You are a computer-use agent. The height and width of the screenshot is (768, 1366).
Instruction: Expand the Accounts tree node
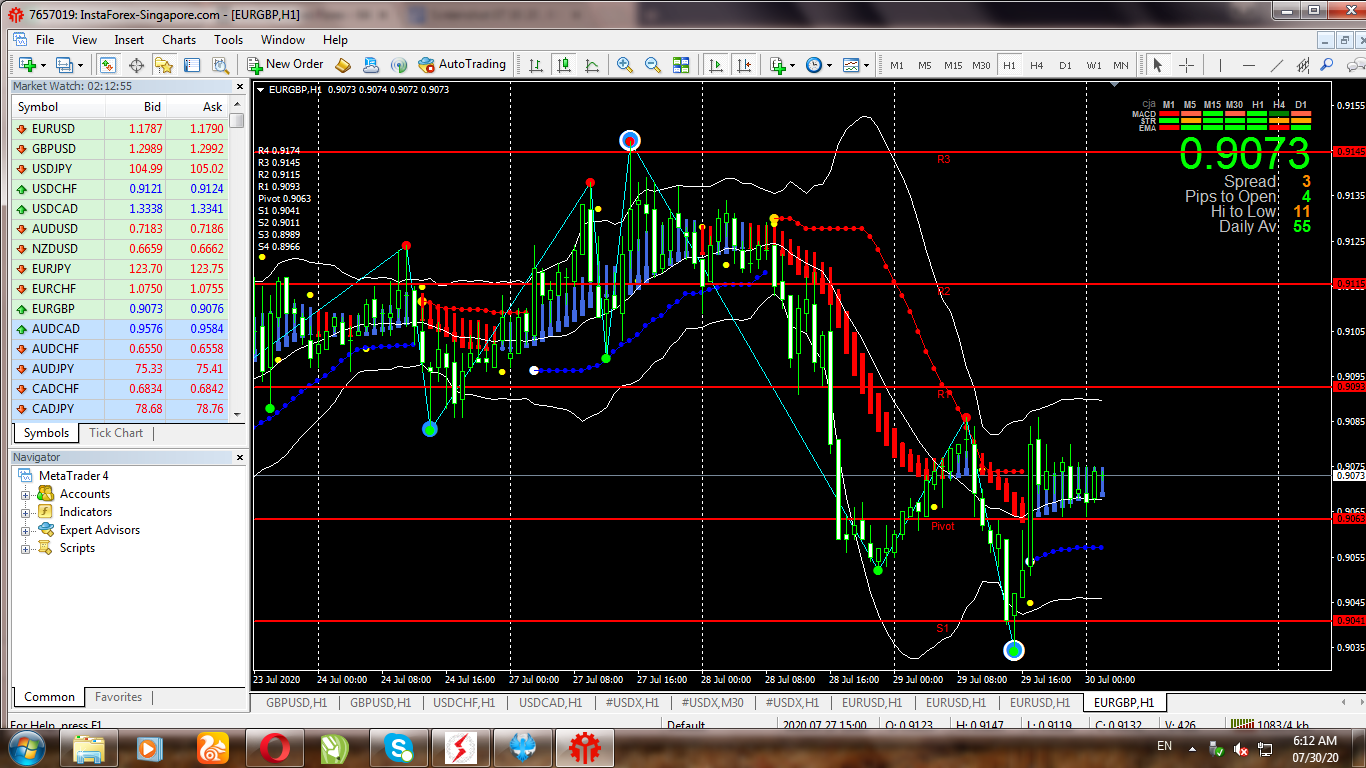[x=26, y=494]
